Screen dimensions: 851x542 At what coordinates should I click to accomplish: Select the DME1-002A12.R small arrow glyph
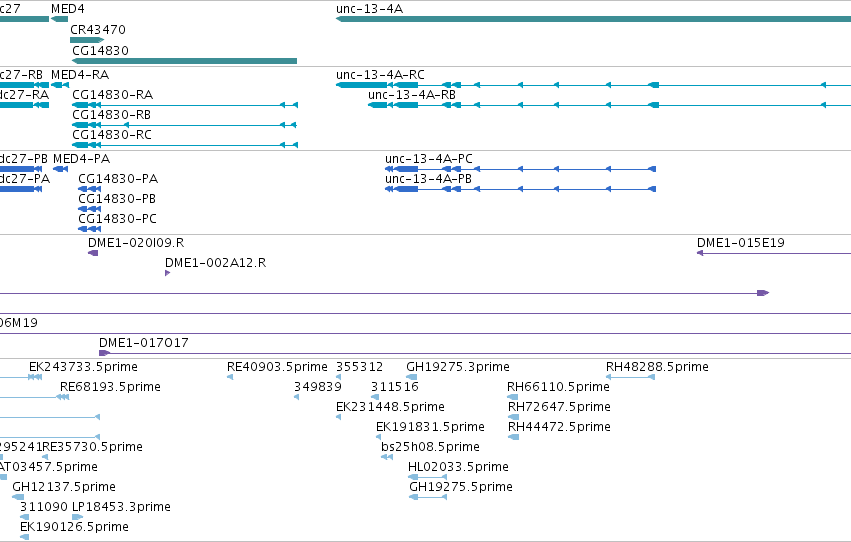168,273
